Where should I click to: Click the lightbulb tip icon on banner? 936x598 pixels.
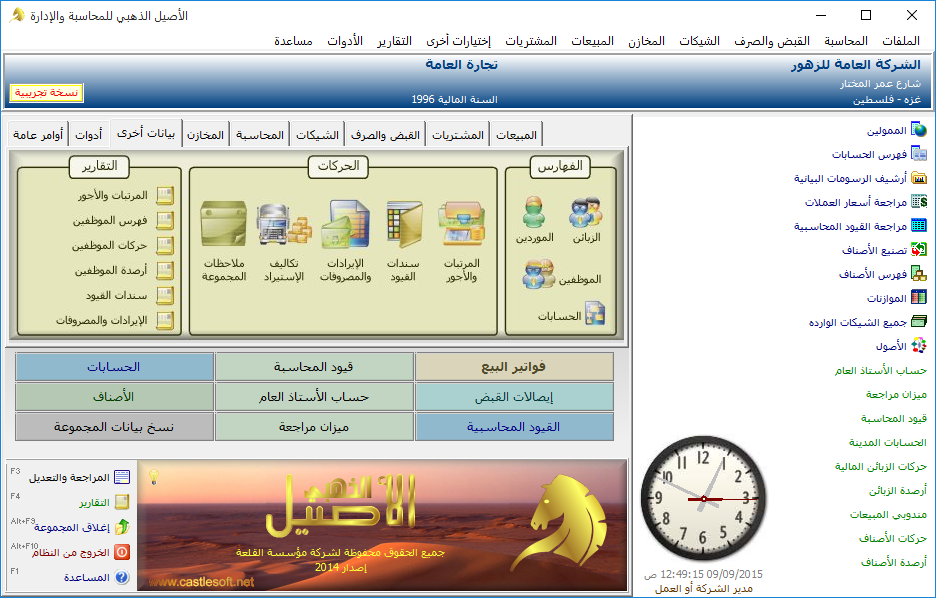[154, 476]
